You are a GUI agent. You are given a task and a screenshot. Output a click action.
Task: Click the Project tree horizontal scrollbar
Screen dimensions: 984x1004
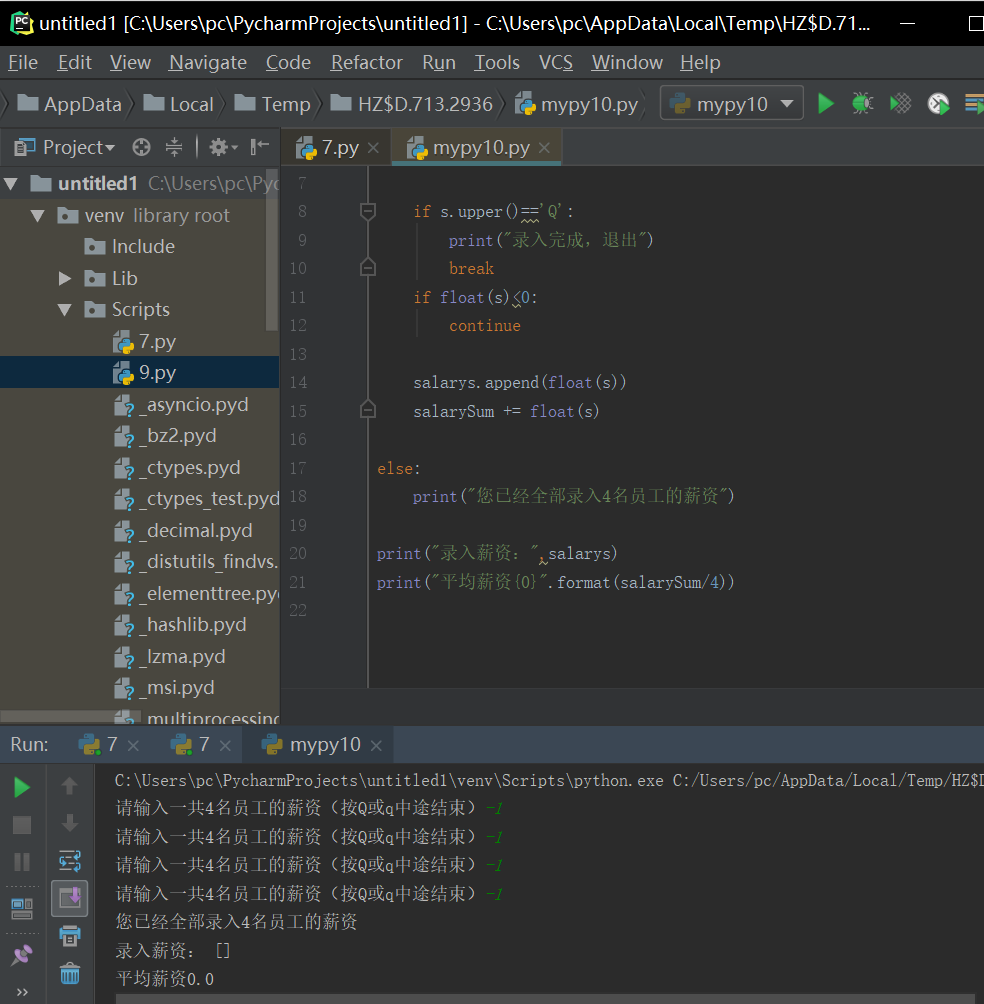70,717
